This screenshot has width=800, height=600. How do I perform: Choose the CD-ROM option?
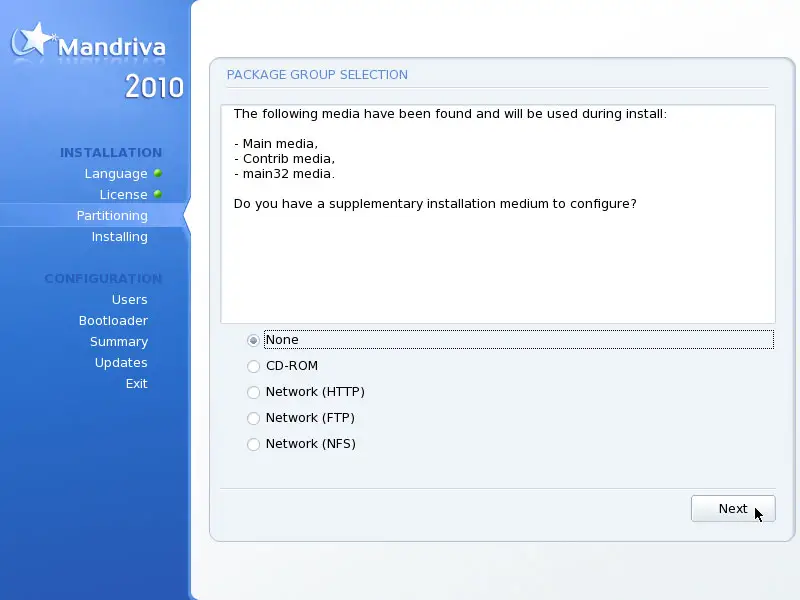254,366
